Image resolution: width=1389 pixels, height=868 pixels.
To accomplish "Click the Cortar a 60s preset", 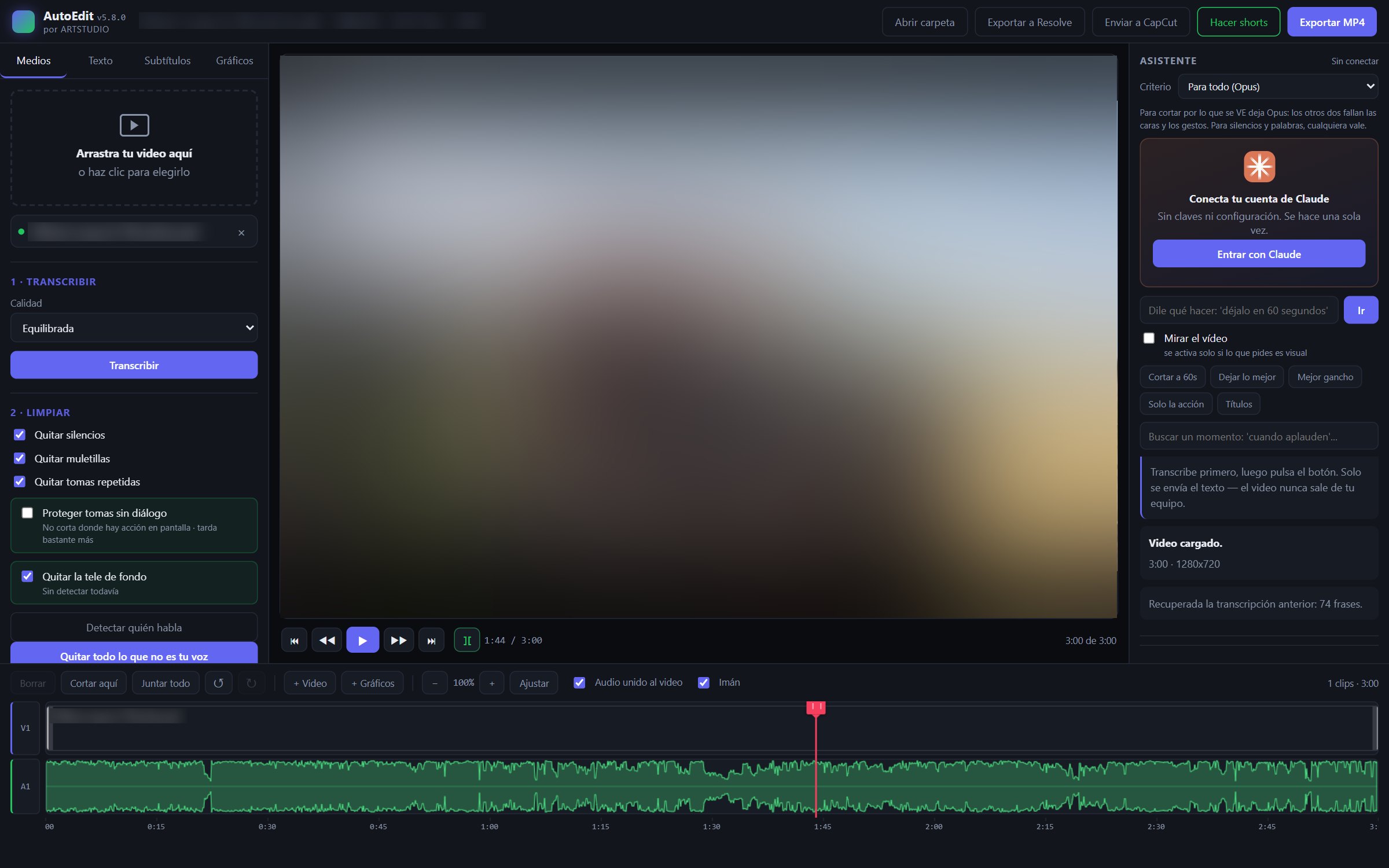I will [x=1173, y=377].
